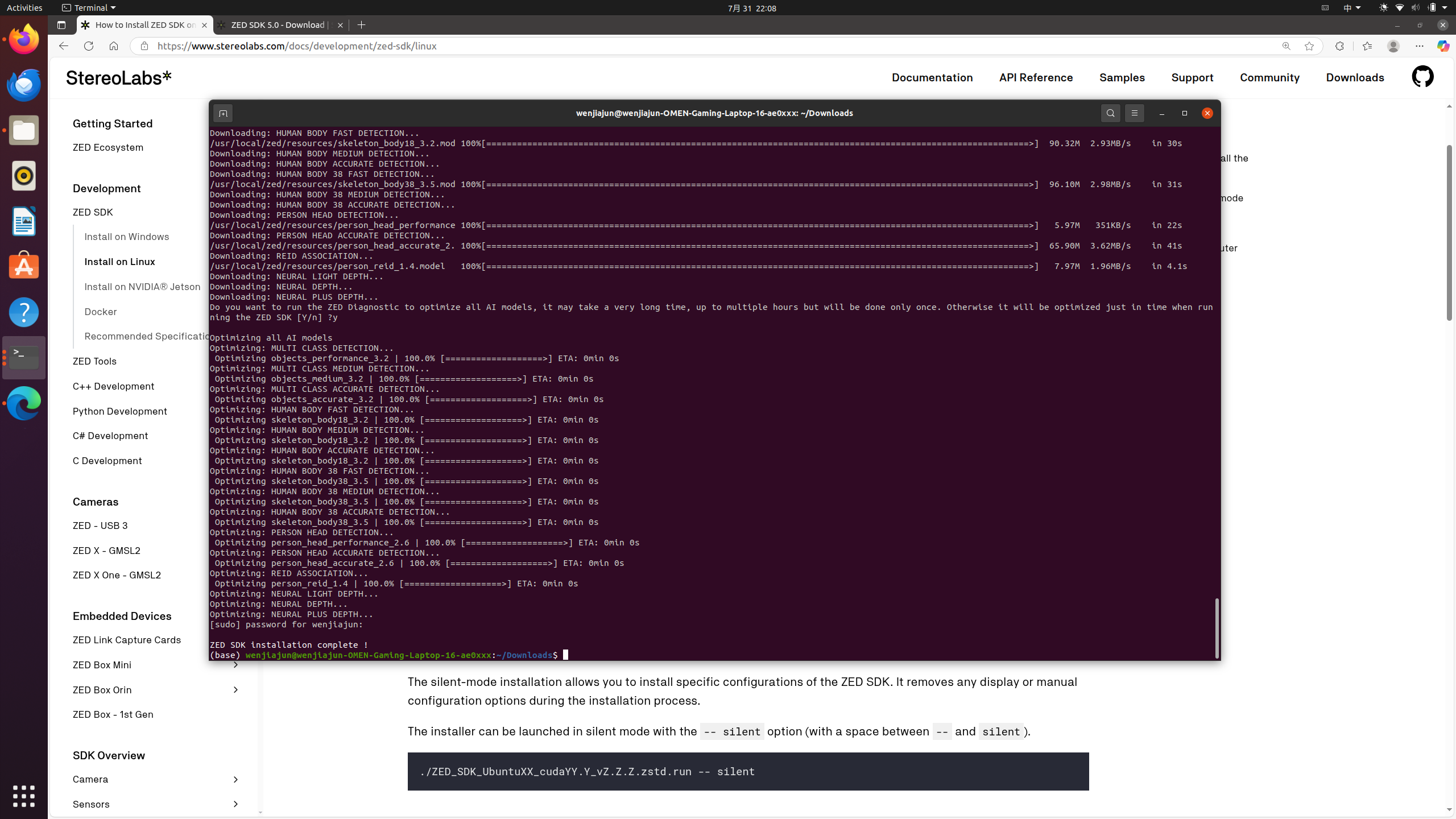The image size is (1456, 819).
Task: Open Ubuntu Software store icon
Action: [24, 266]
